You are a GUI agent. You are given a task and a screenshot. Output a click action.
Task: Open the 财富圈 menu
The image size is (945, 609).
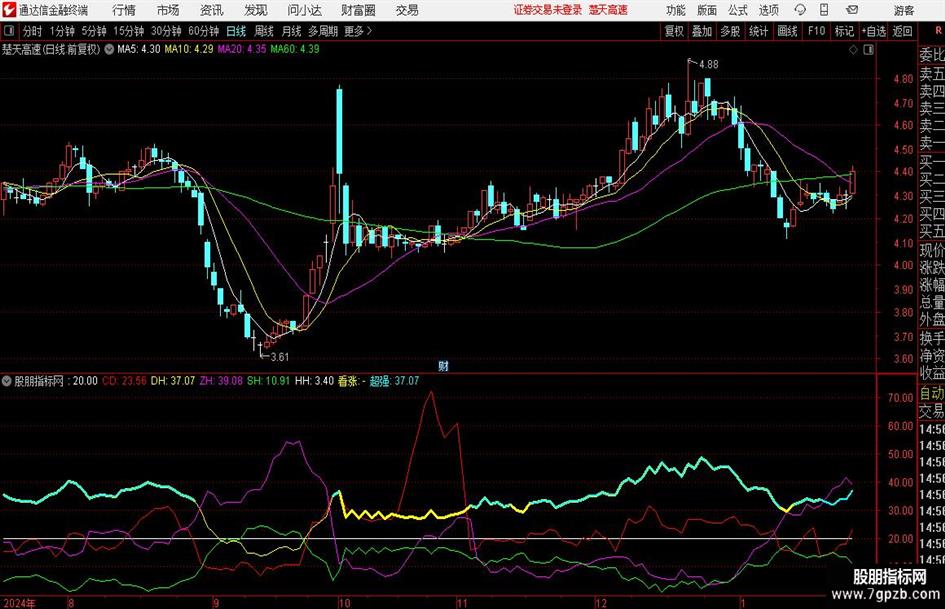(x=358, y=10)
